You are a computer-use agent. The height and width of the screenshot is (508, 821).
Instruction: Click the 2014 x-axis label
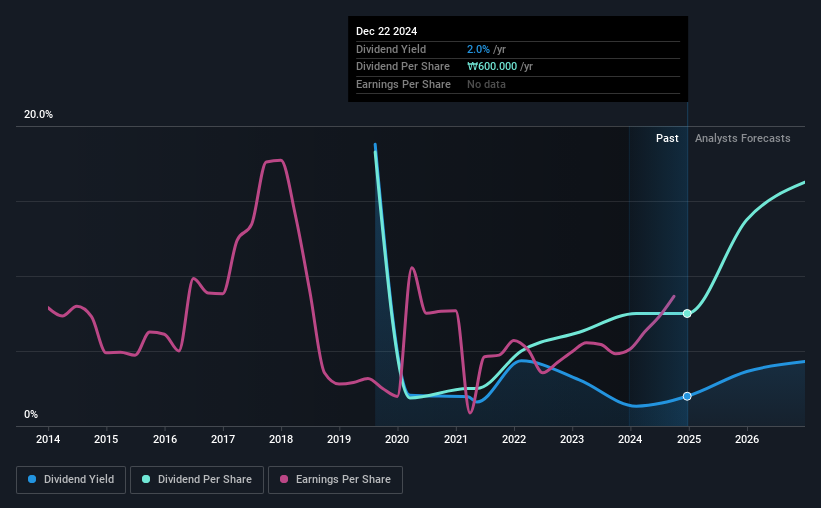(48, 439)
